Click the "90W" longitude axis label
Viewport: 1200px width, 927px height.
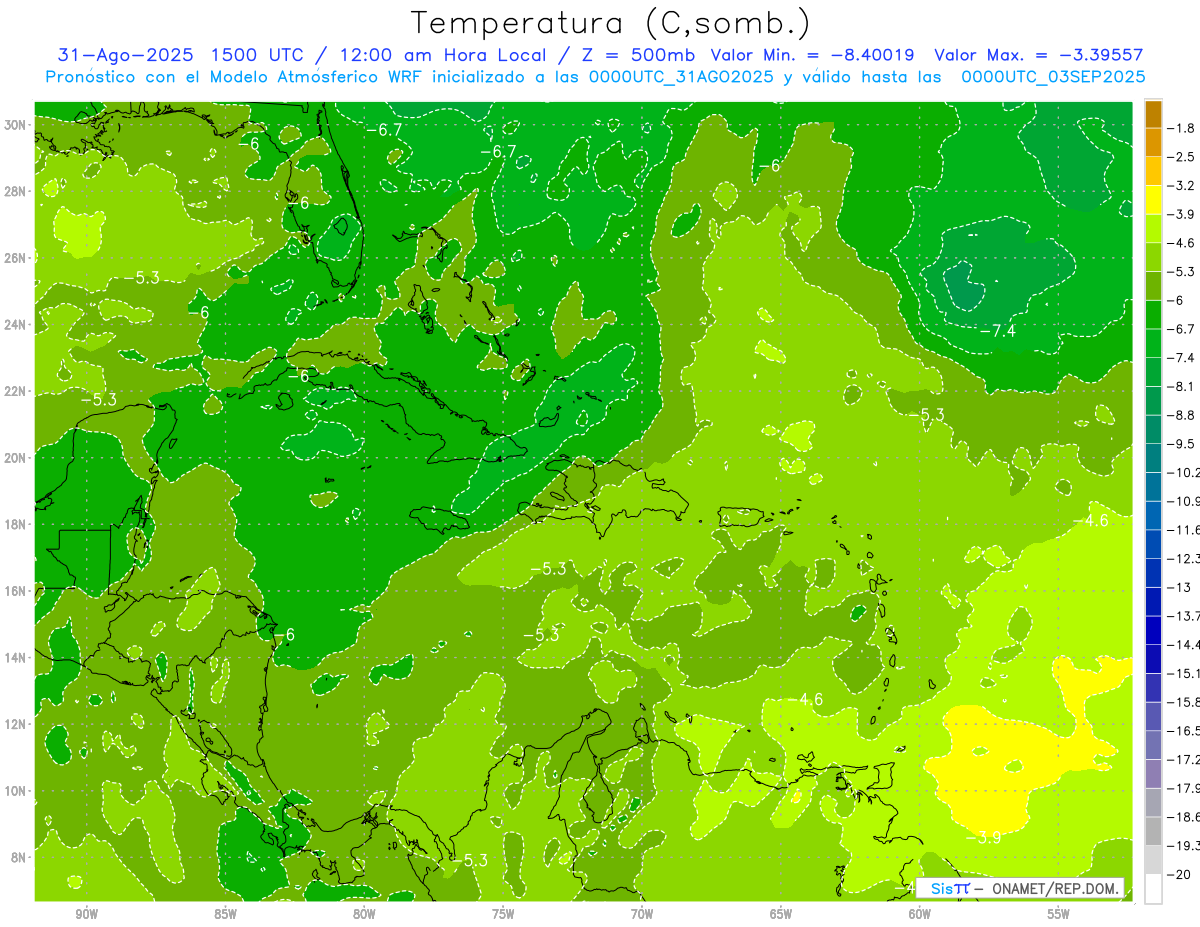click(86, 915)
